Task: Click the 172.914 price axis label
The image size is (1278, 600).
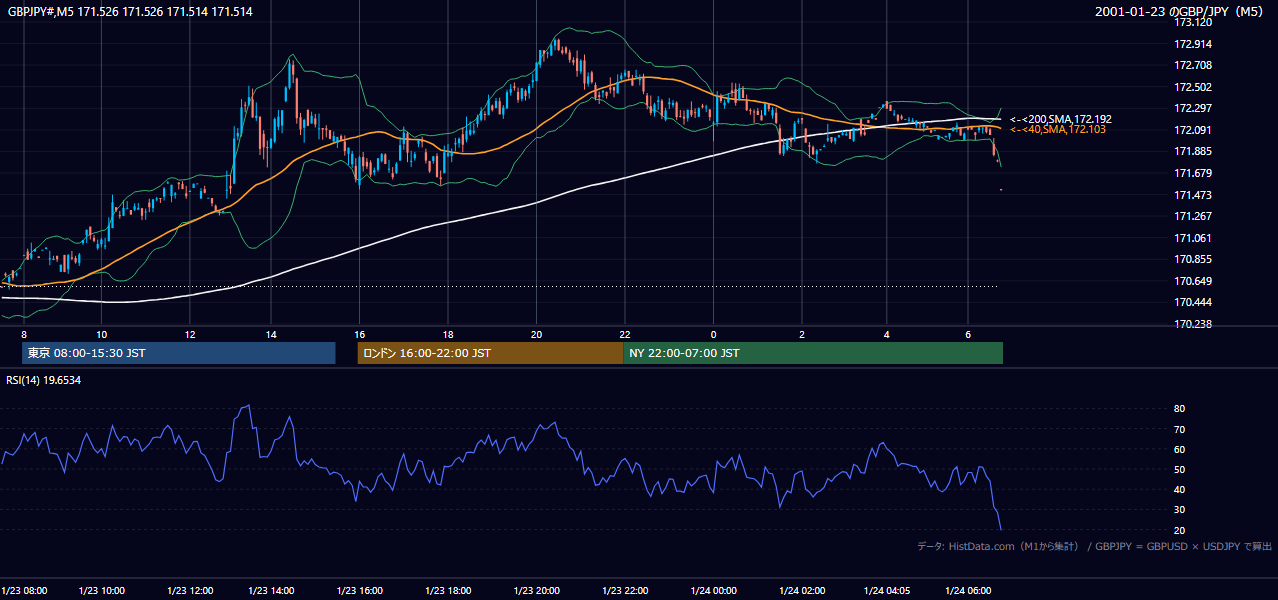Action: pyautogui.click(x=1192, y=44)
